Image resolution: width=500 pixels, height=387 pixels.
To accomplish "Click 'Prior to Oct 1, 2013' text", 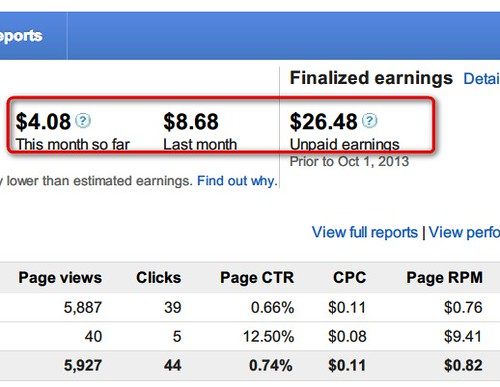I will click(x=349, y=161).
